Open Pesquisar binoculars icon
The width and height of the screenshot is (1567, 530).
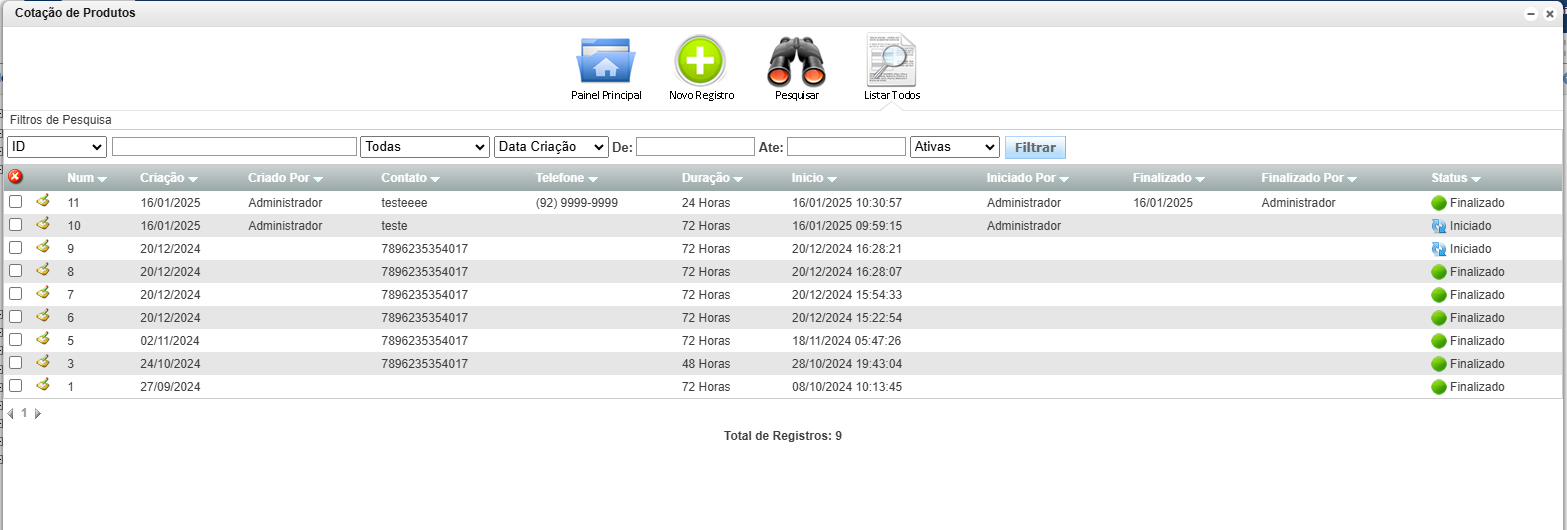(796, 62)
